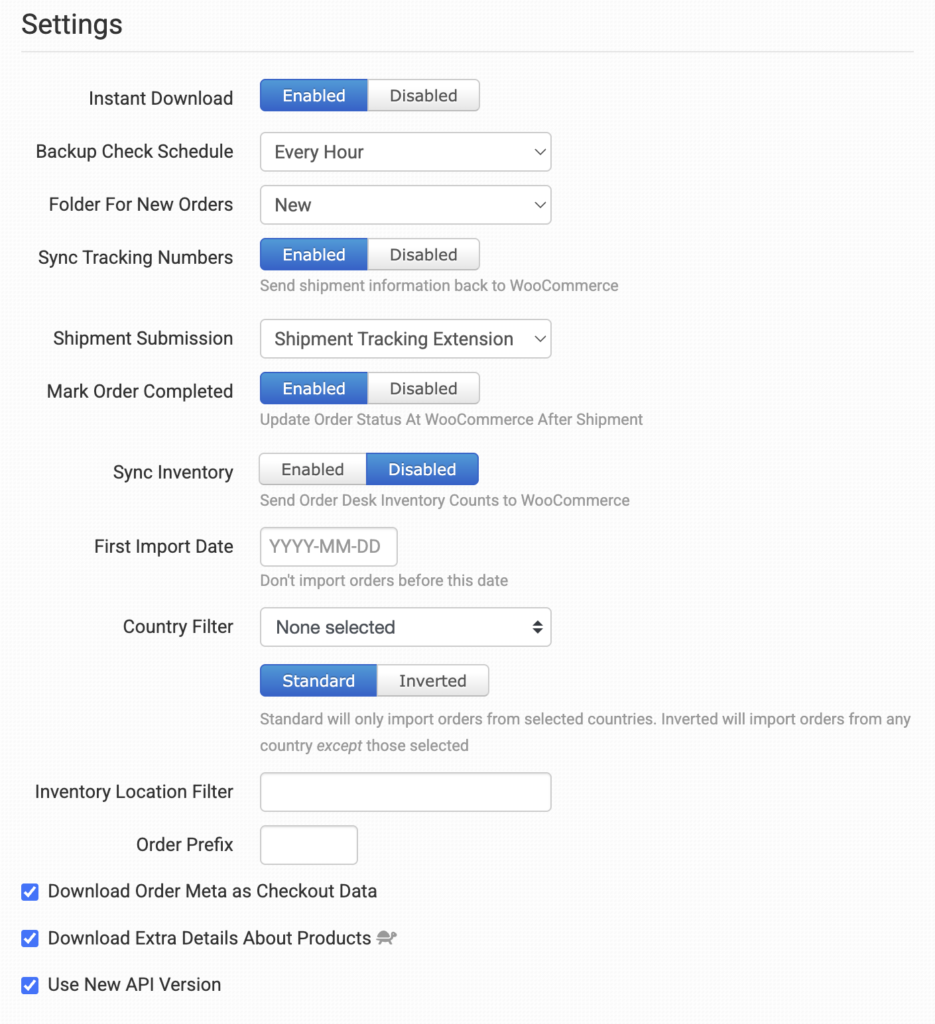
Task: Toggle Download Extra Details About Products checkbox
Action: coord(30,938)
